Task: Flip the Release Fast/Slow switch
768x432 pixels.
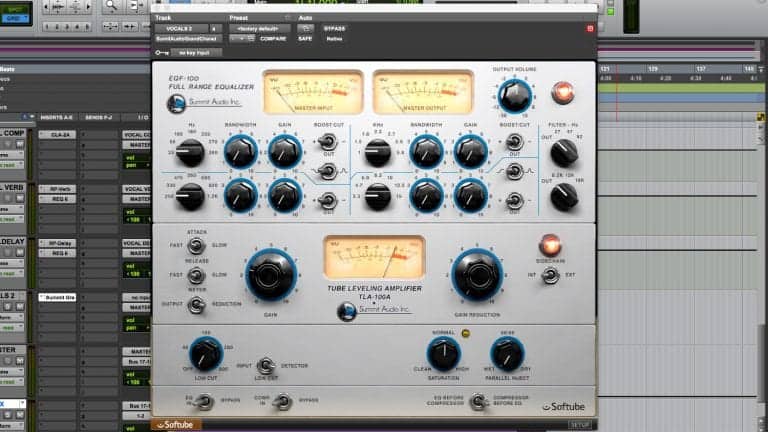Action: pyautogui.click(x=196, y=275)
